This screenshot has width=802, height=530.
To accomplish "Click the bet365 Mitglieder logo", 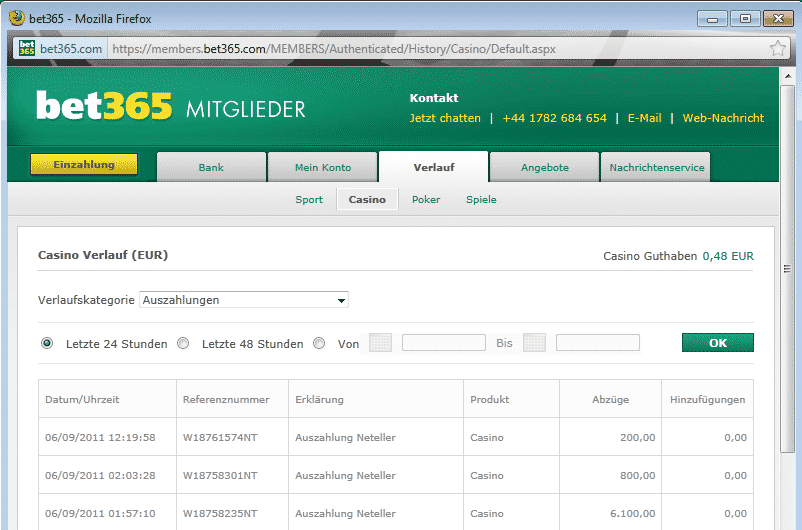I will (171, 106).
